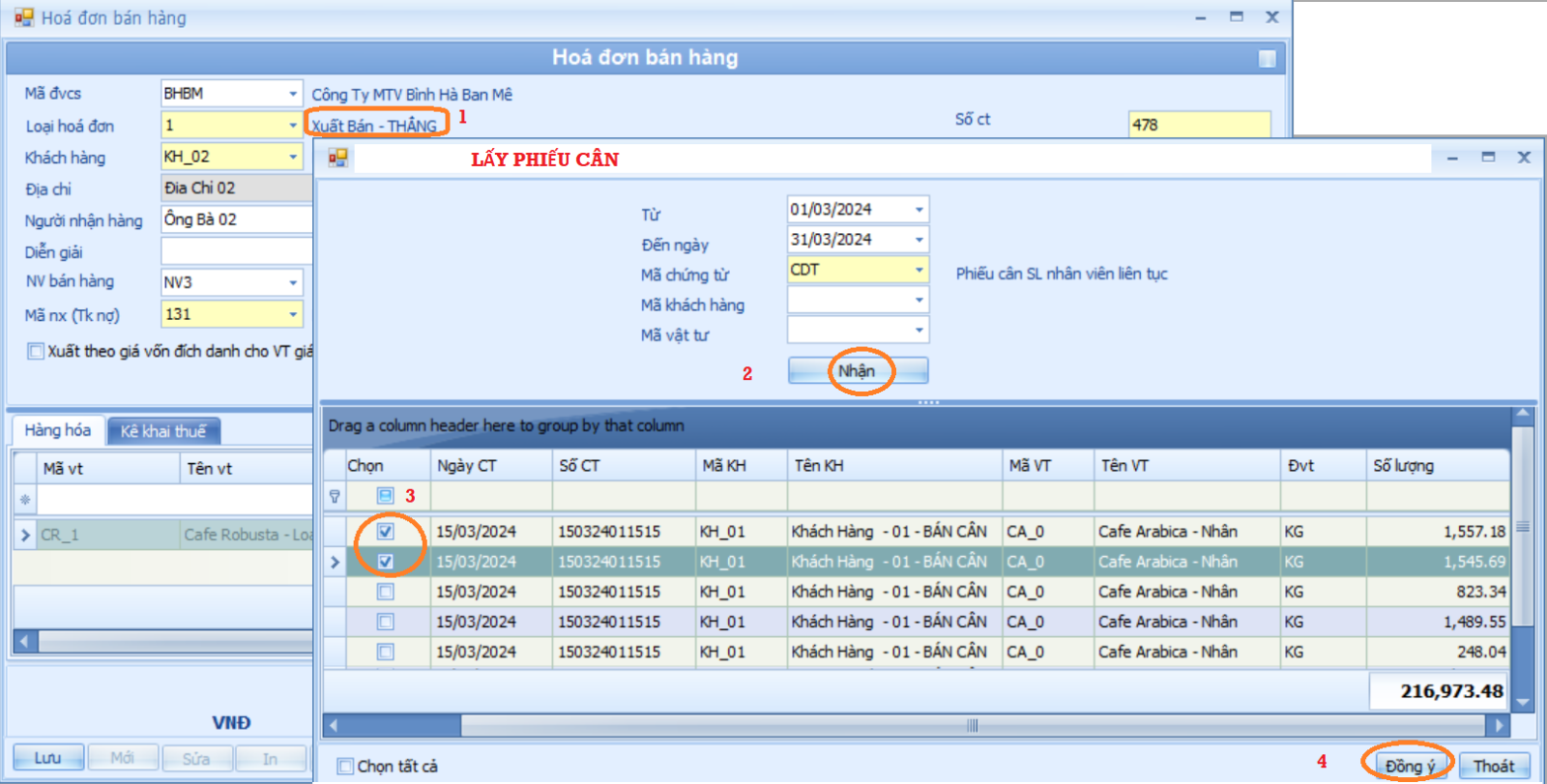Open the Mã đvcs dropdown
This screenshot has height=784, width=1547.
point(293,94)
